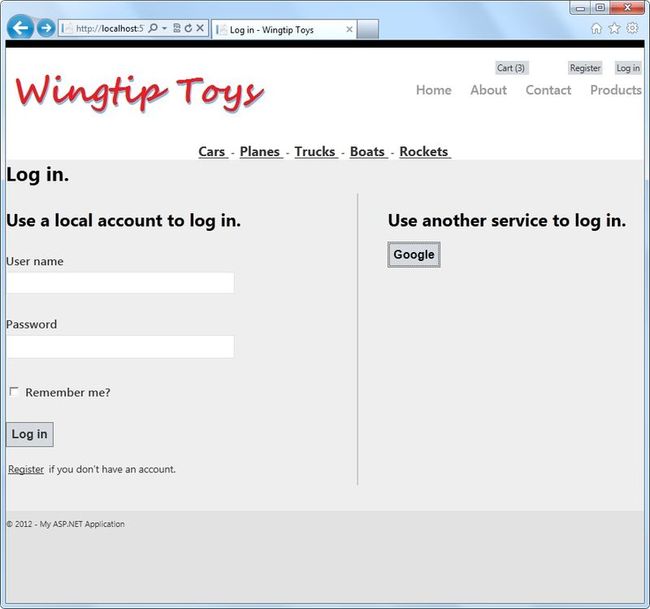Screen dimensions: 650x609
Task: Log in using the Google button
Action: pos(414,255)
